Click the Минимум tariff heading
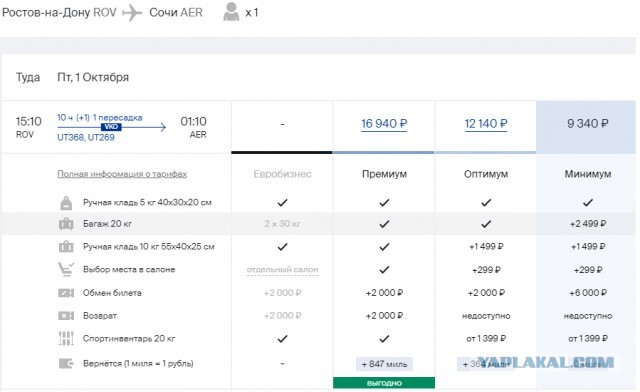This screenshot has height=392, width=640. [x=588, y=174]
